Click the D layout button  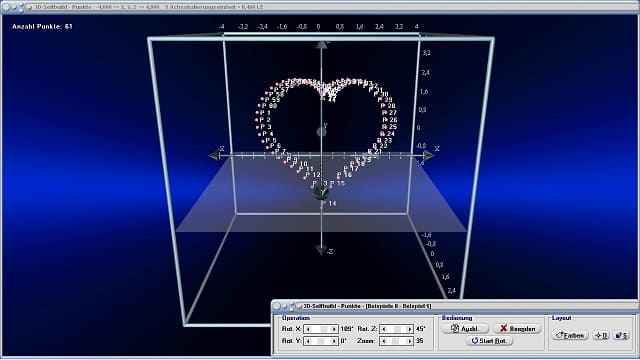601,335
